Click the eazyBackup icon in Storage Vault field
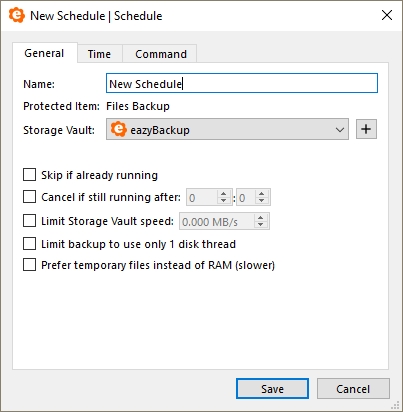 coord(118,129)
